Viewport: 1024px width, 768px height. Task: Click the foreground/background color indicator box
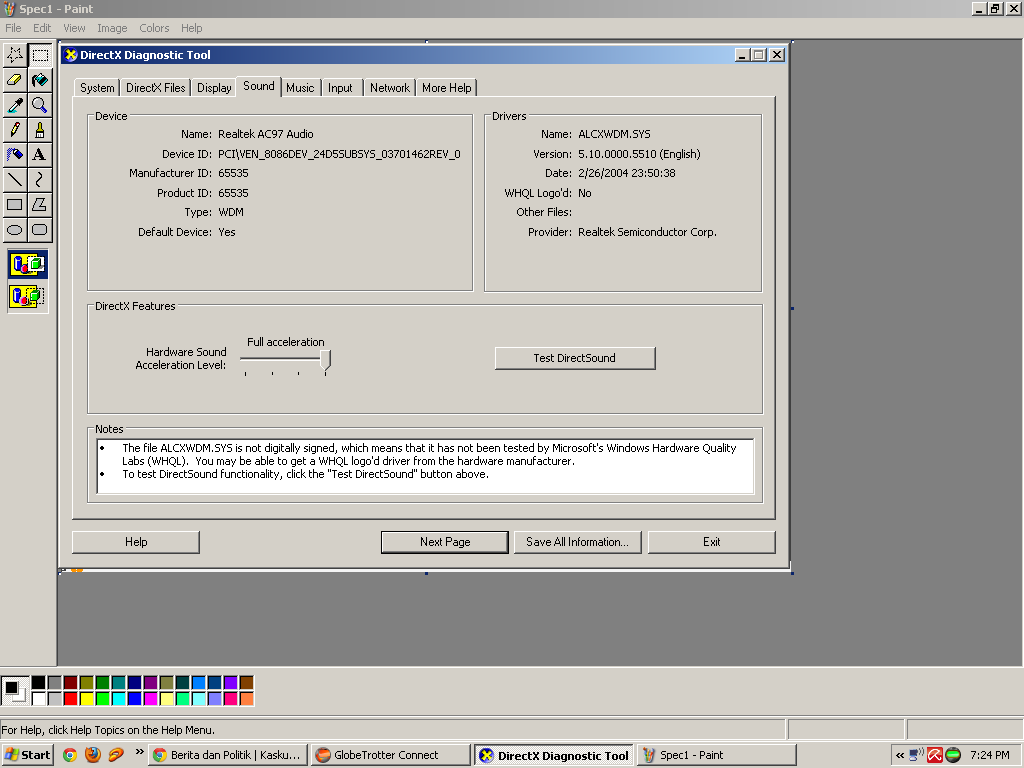14,691
